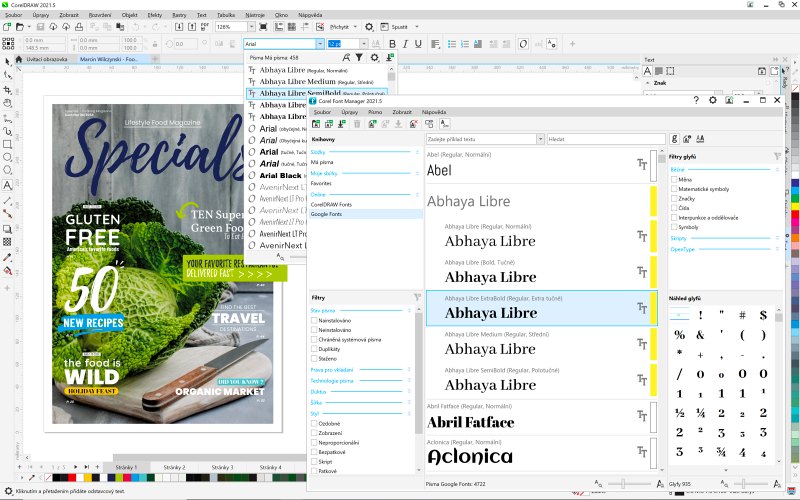
Task: Open the Přichytit snap dropdown
Action: 355,27
